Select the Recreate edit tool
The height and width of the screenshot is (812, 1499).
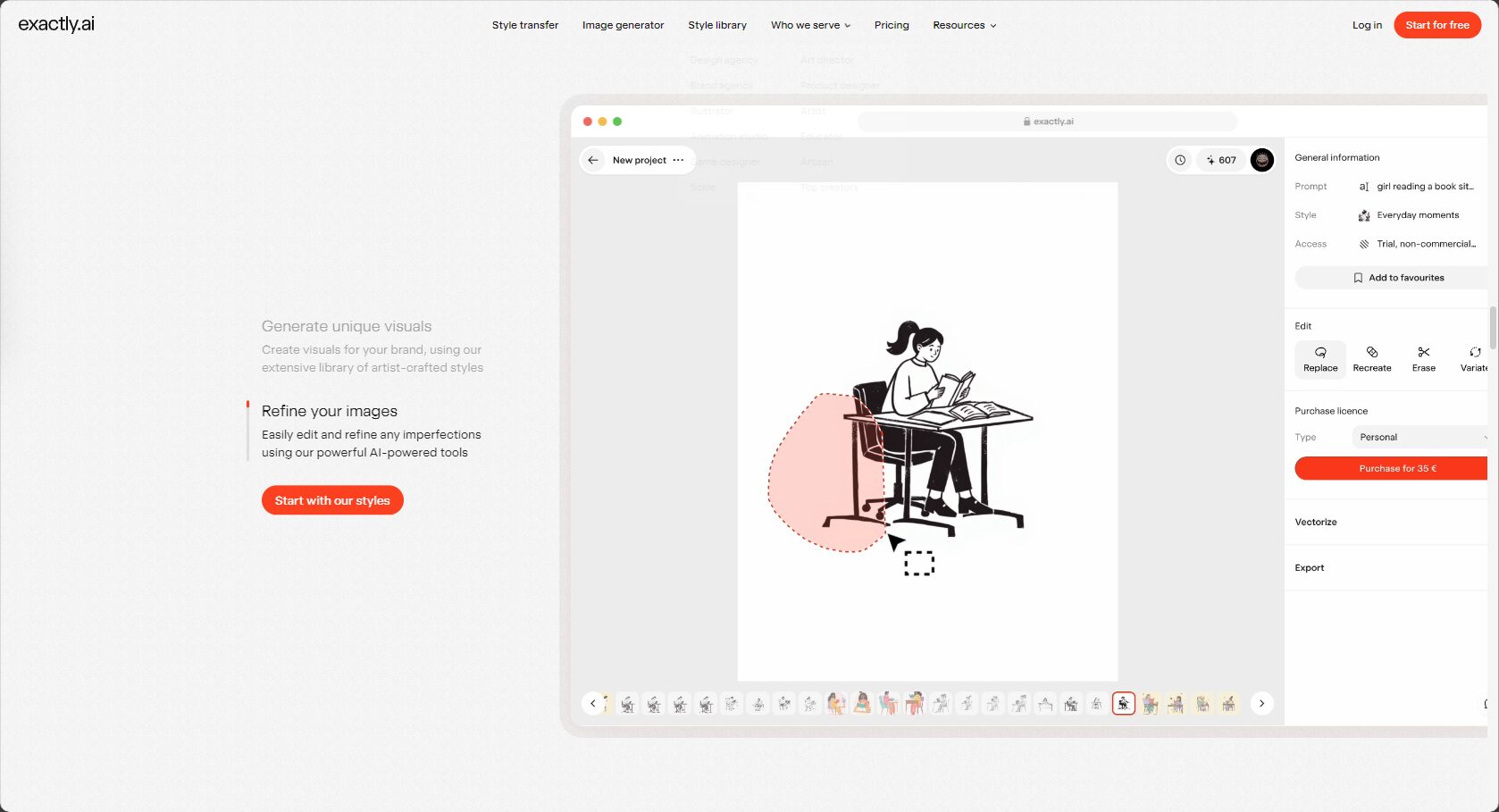(x=1372, y=359)
